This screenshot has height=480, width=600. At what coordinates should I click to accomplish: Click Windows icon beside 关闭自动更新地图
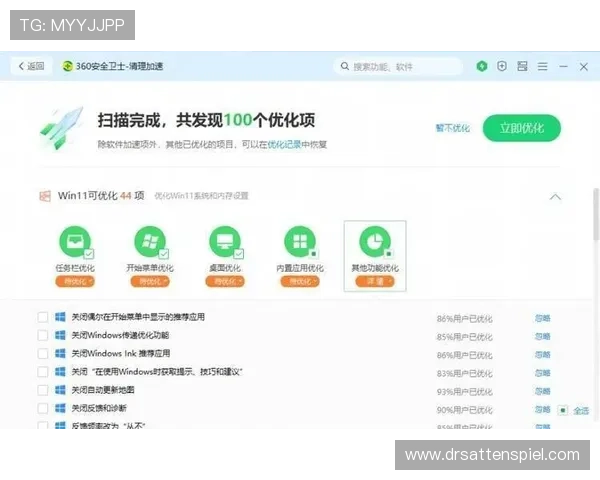(60, 390)
